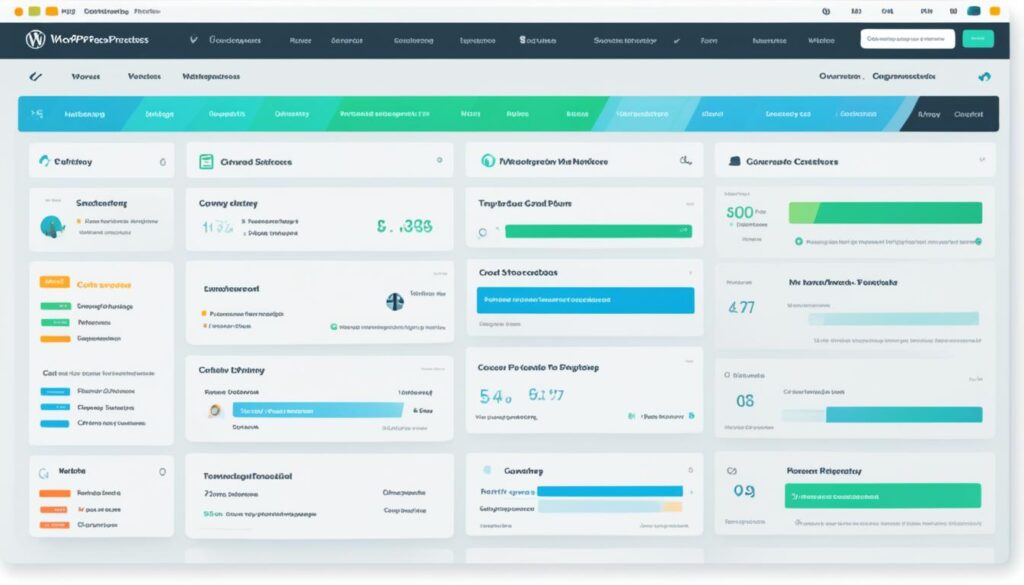Open the first text tab of gradient bar

[x=84, y=114]
